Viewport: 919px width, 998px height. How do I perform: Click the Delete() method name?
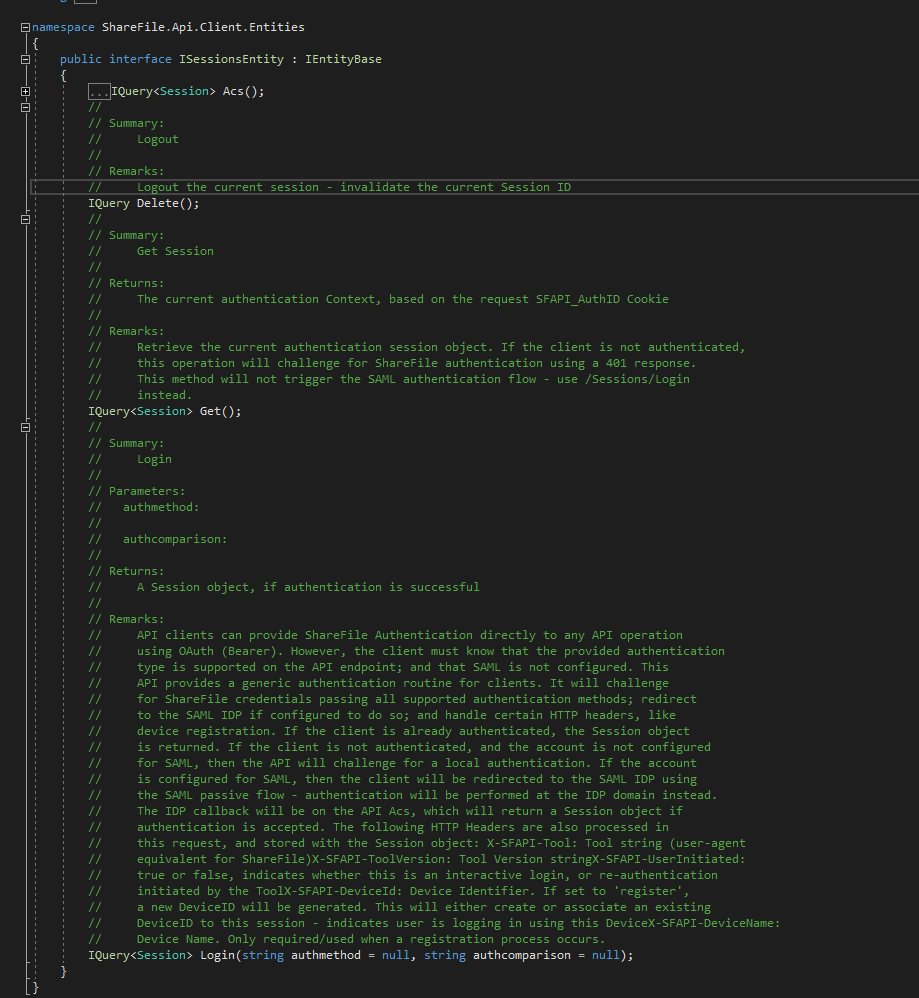tap(157, 203)
